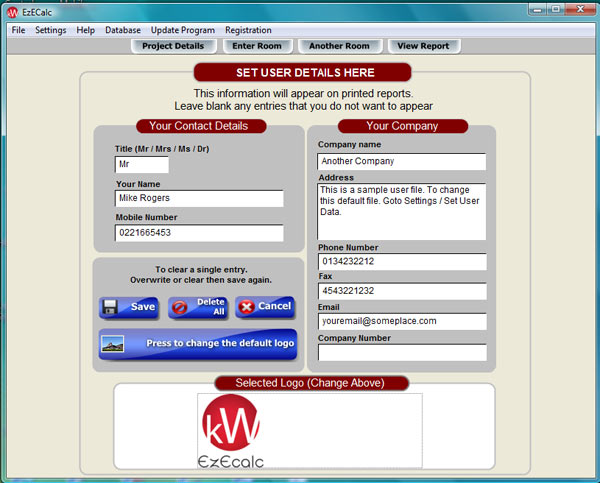Viewport: 600px width, 483px height.
Task: Click the Email input field
Action: coord(401,322)
